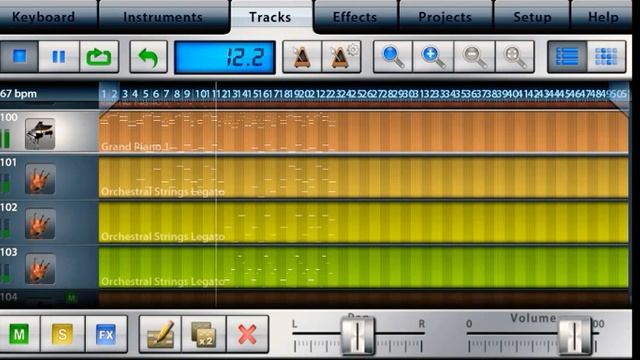Click the Volume slider knob
640x360 pixels.
(x=575, y=336)
